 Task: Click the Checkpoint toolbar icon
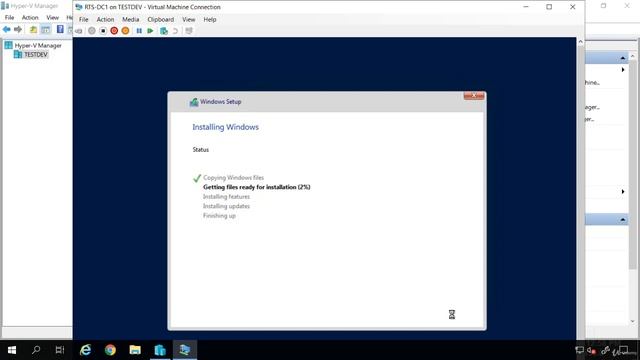(x=164, y=31)
